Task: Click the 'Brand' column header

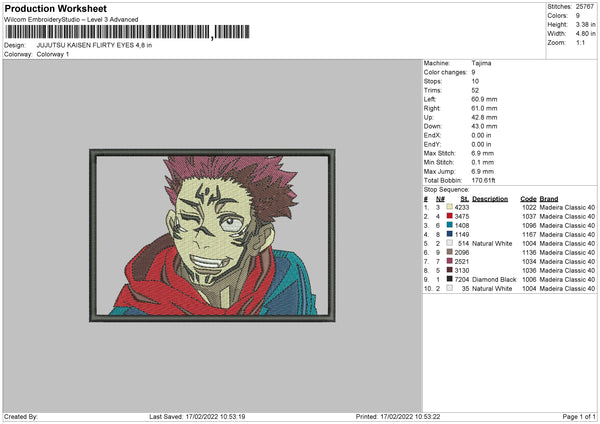Action: [x=549, y=199]
